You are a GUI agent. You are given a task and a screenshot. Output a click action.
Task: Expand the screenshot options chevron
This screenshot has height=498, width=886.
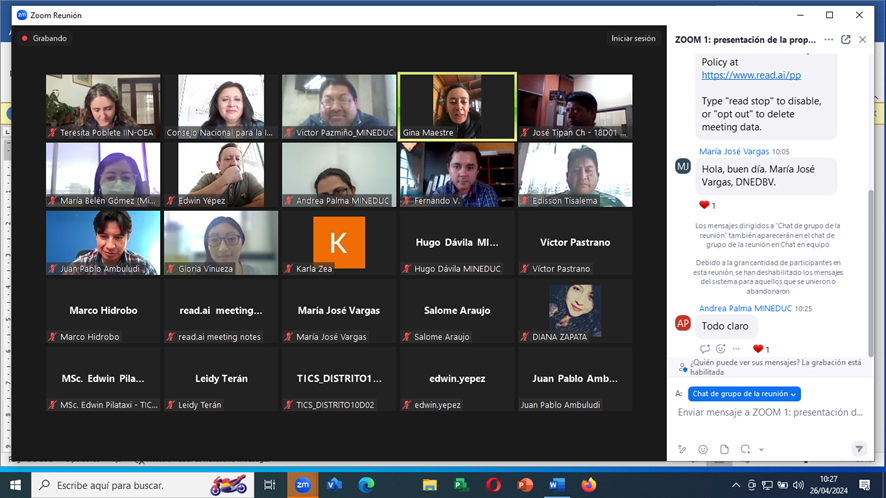[759, 449]
